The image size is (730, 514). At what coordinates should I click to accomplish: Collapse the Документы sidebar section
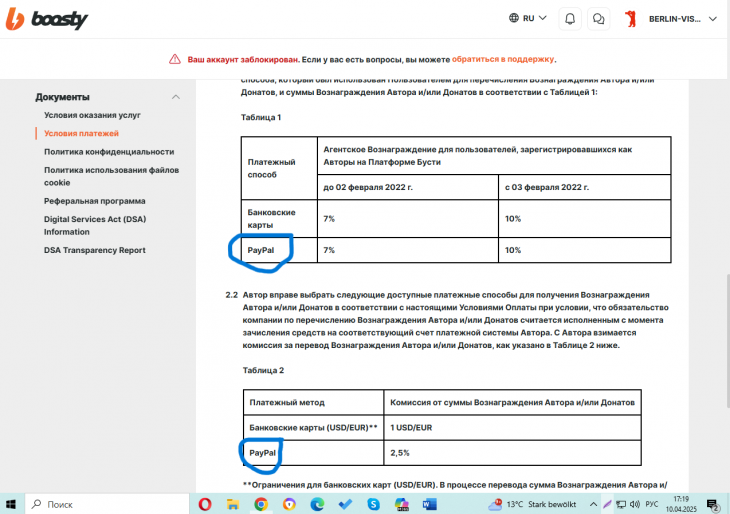click(176, 97)
